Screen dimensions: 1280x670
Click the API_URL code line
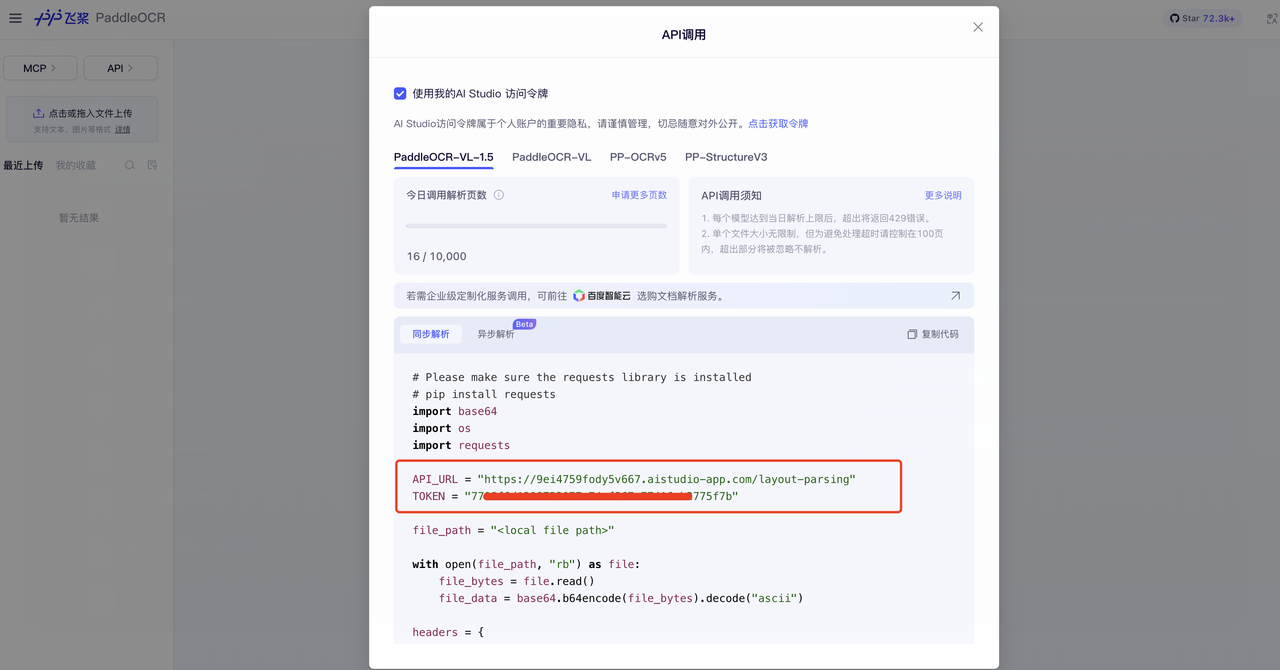[634, 479]
